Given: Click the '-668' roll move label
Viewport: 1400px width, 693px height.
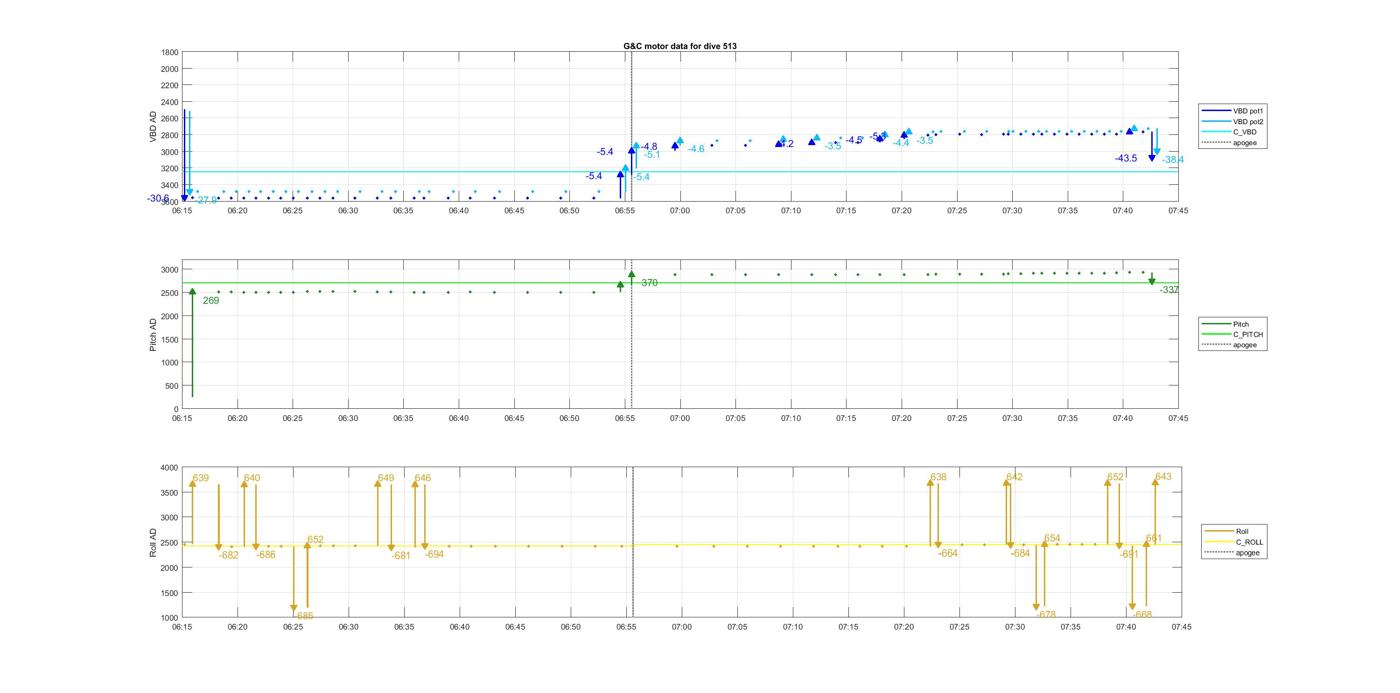Looking at the screenshot, I should (1143, 615).
